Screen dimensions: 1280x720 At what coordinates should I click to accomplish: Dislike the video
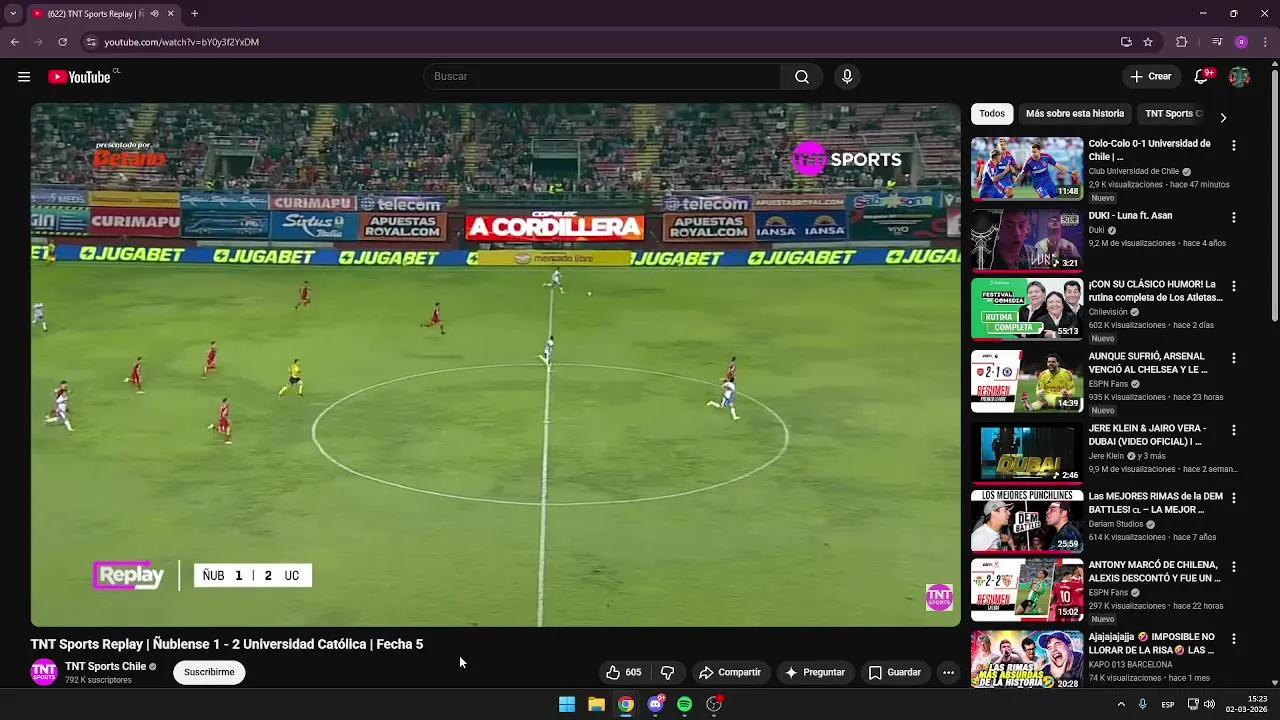click(x=668, y=673)
